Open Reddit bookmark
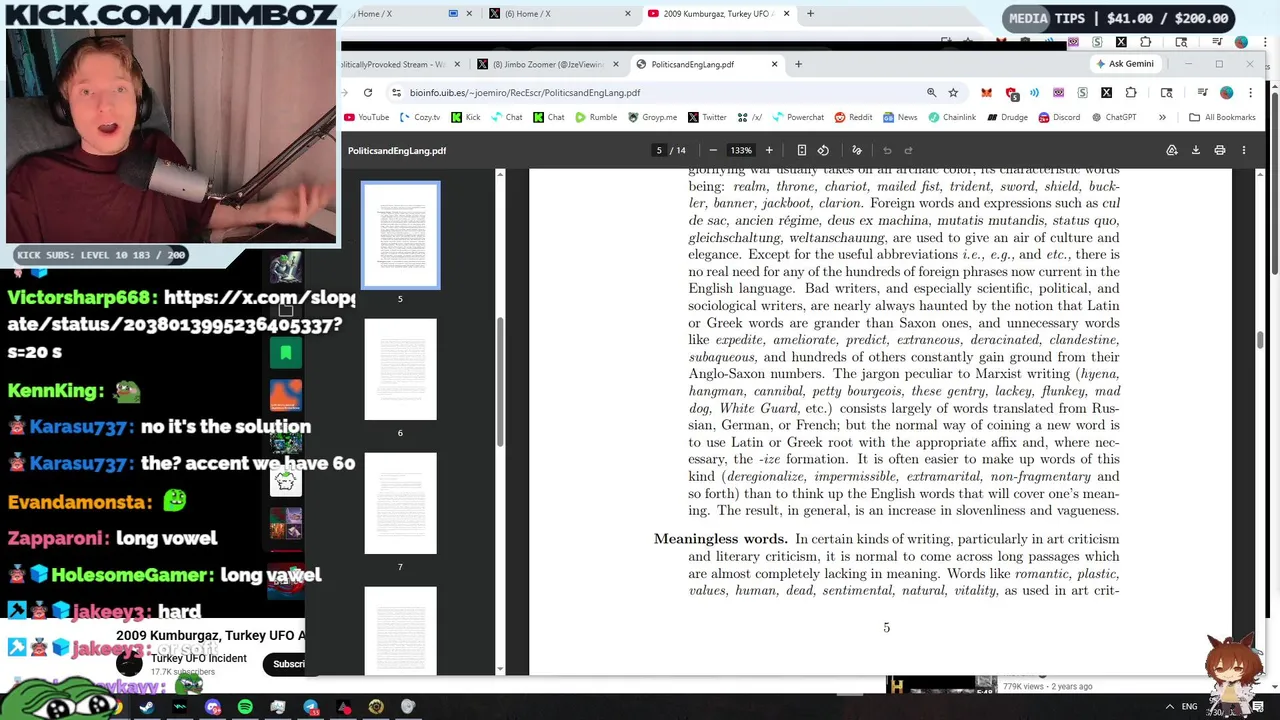This screenshot has width=1280, height=720. pos(853,117)
